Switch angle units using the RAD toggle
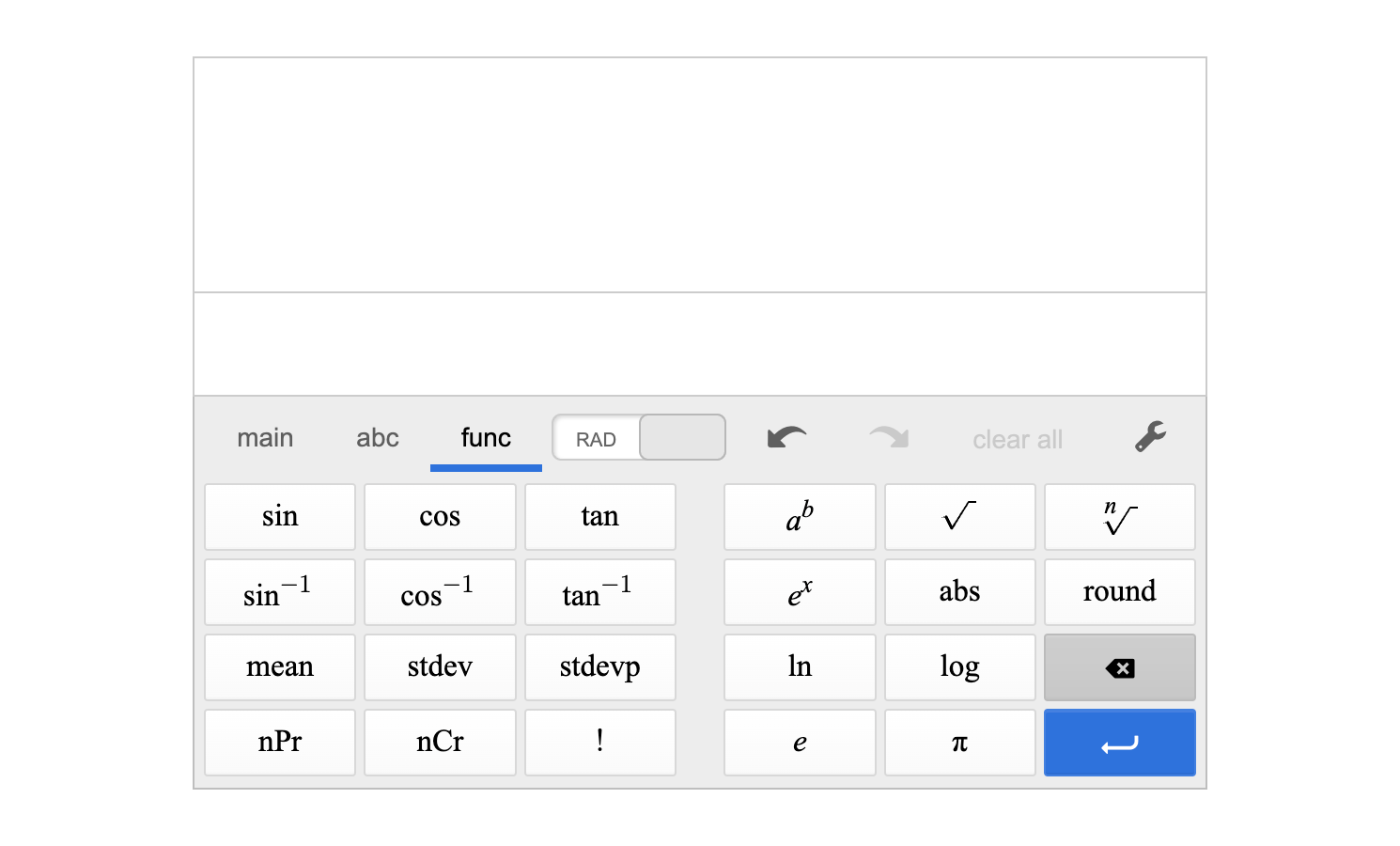This screenshot has width=1400, height=846. coord(639,436)
